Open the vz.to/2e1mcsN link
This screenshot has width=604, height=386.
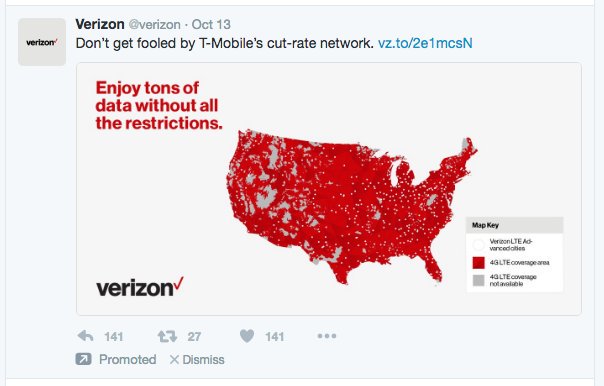pyautogui.click(x=425, y=43)
